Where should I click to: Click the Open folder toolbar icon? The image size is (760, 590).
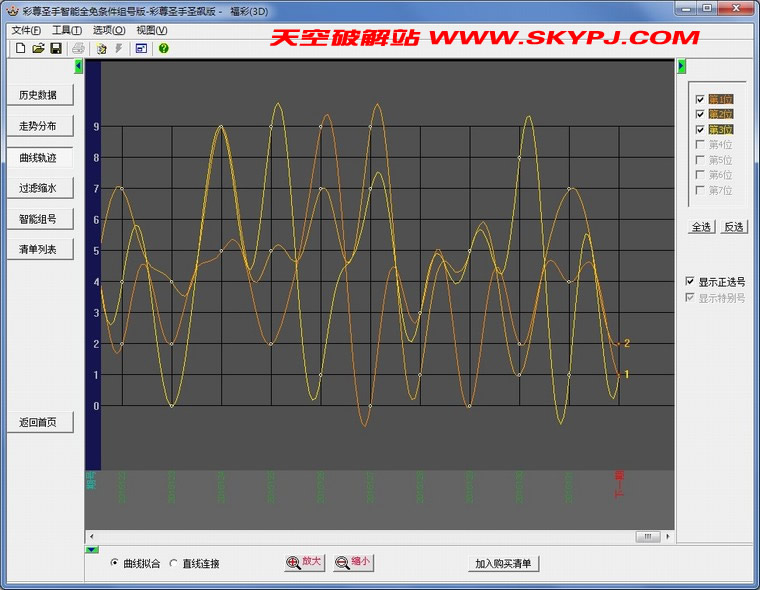(x=38, y=48)
